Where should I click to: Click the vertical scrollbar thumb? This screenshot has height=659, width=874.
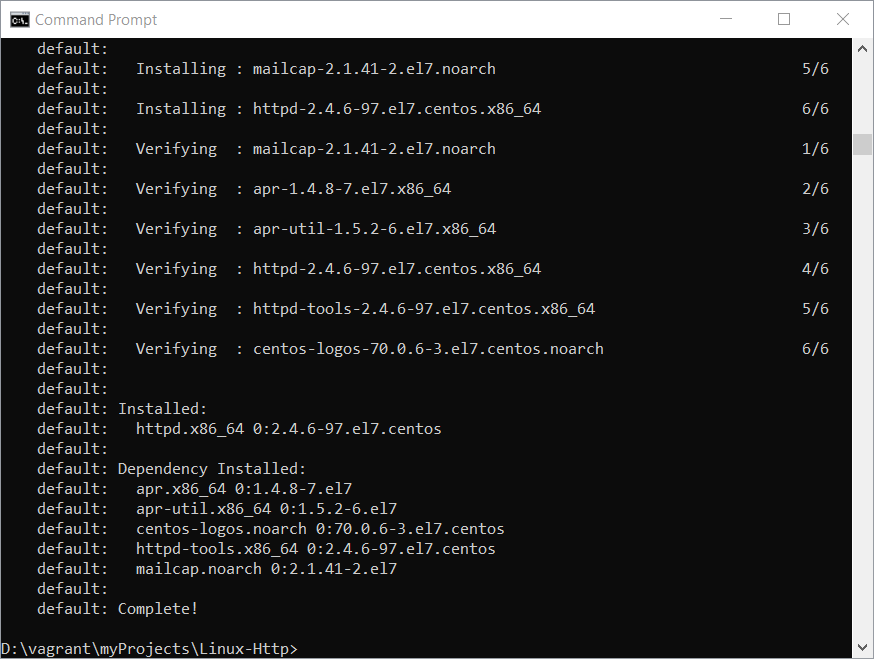(862, 144)
